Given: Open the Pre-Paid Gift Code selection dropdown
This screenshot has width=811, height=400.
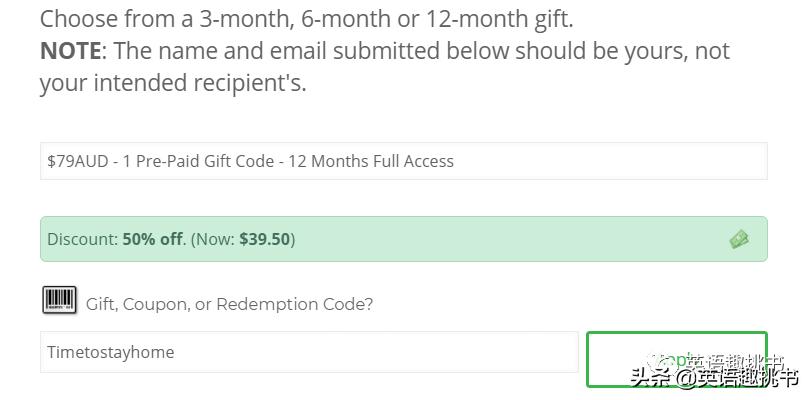Looking at the screenshot, I should point(403,161).
